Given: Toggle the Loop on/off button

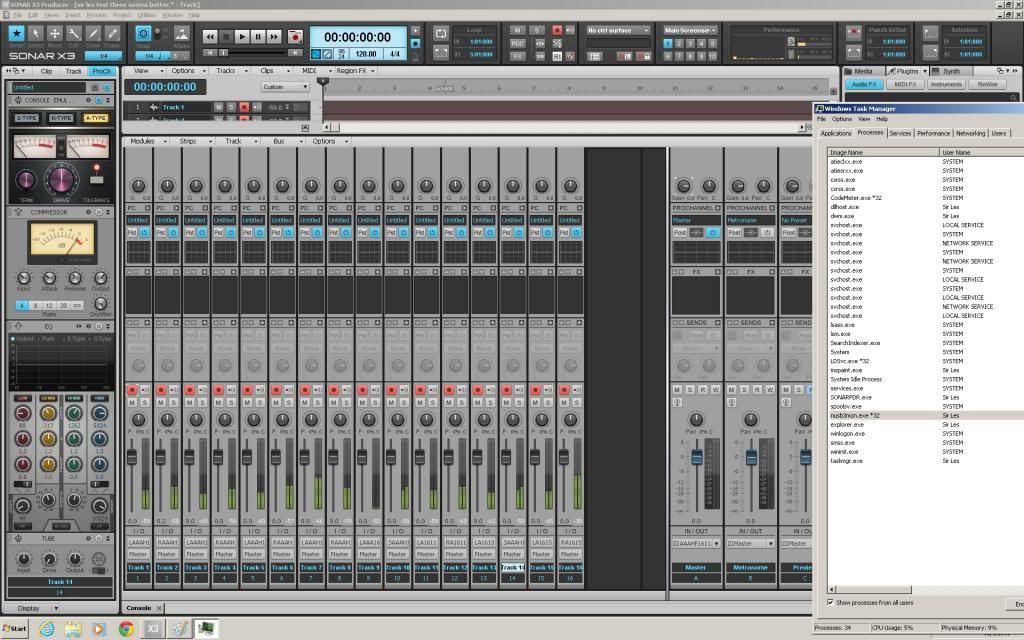Looking at the screenshot, I should click(x=442, y=33).
